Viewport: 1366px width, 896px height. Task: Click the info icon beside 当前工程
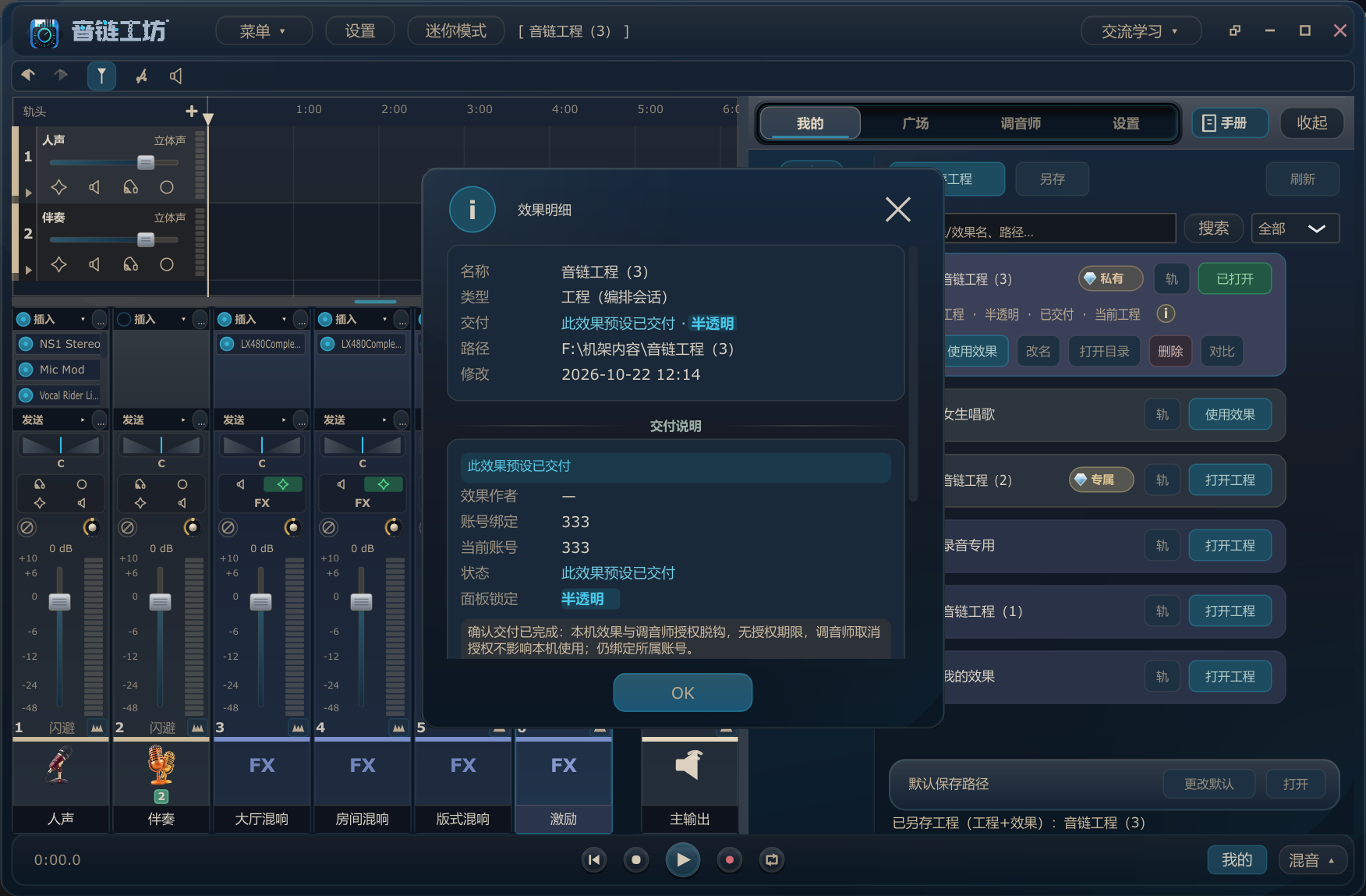pyautogui.click(x=1166, y=313)
